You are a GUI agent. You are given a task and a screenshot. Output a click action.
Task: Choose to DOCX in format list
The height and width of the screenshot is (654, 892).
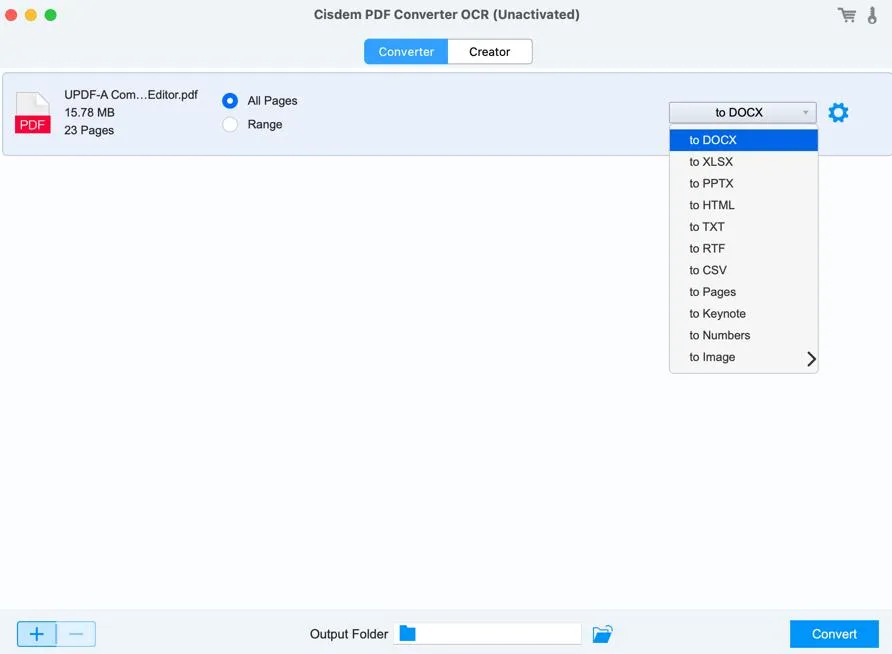[744, 140]
